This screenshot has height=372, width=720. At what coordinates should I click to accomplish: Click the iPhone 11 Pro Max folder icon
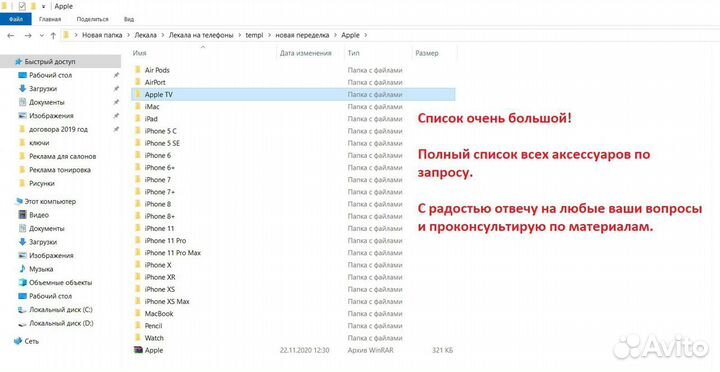coord(138,253)
